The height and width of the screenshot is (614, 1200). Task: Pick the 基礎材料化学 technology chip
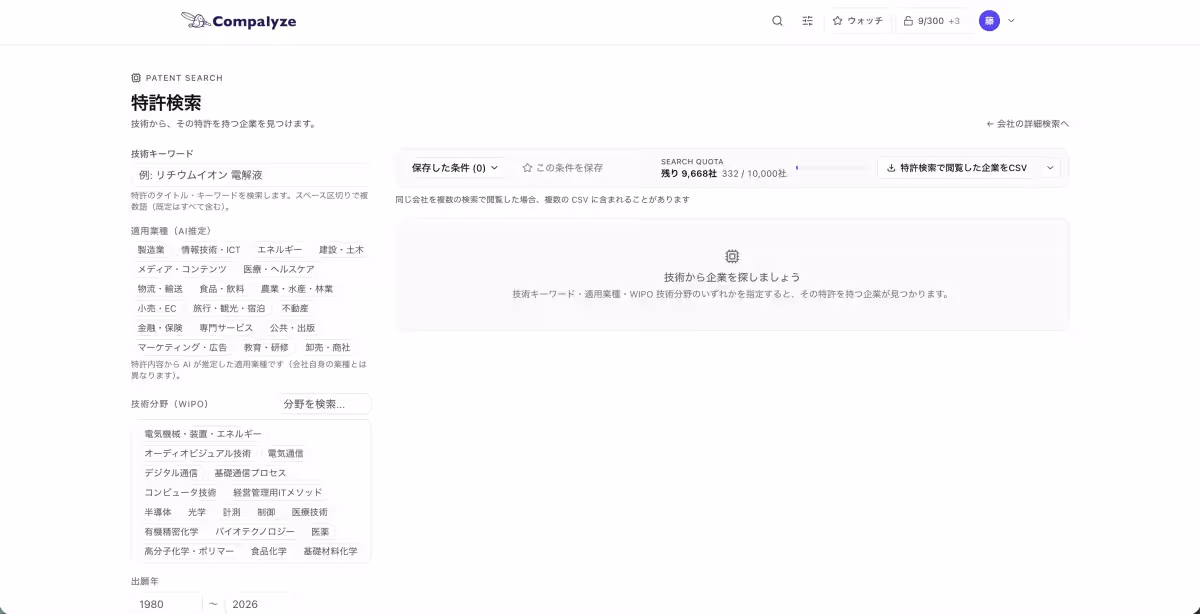click(x=330, y=551)
